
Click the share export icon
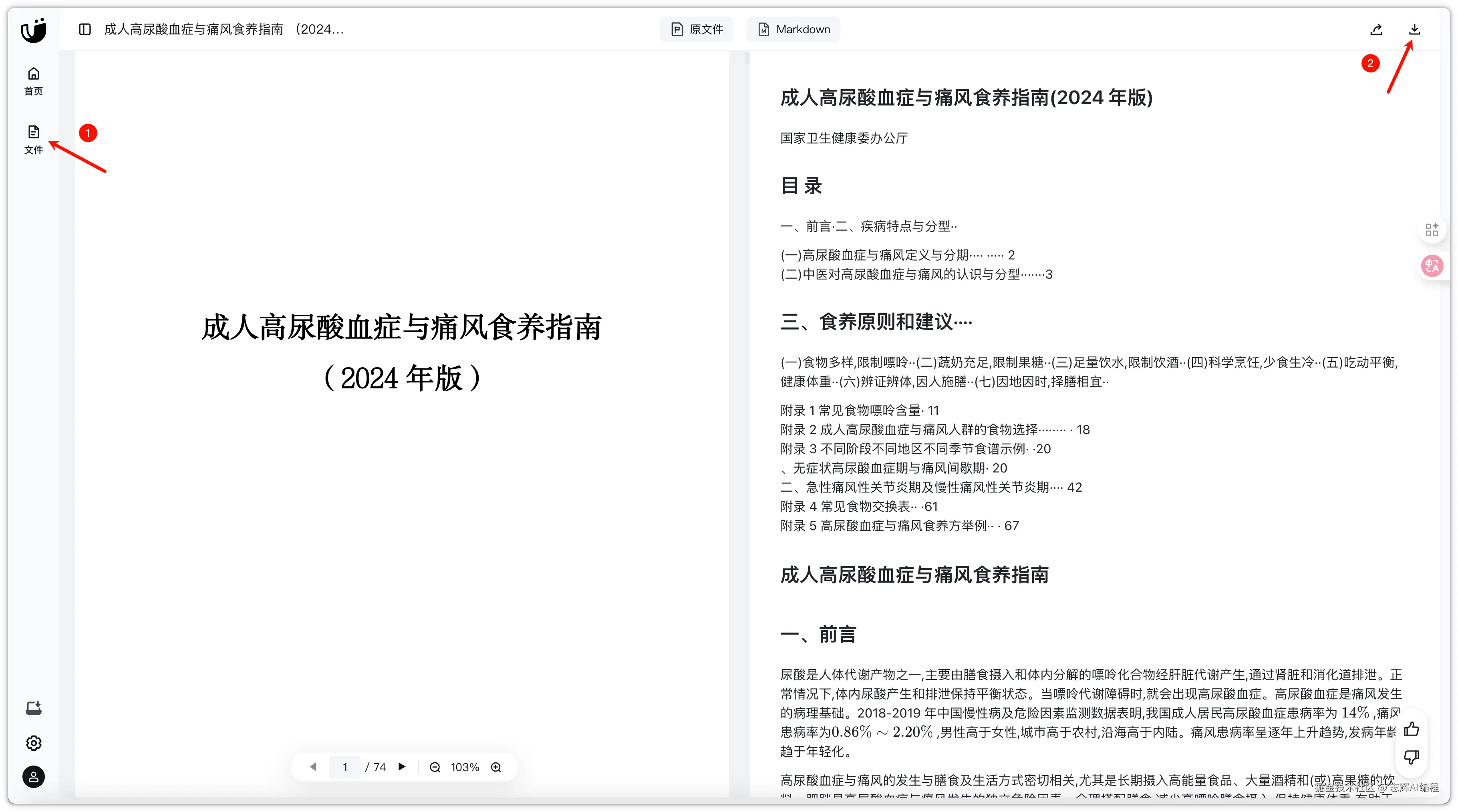point(1376,29)
